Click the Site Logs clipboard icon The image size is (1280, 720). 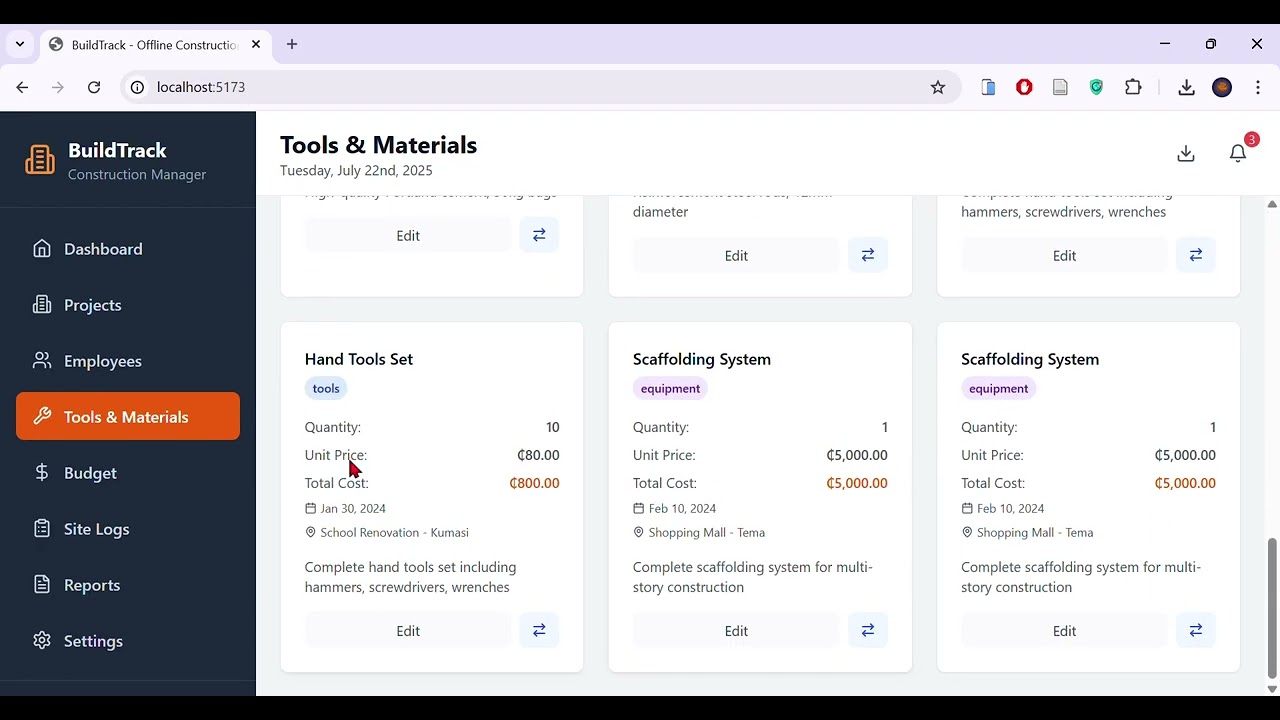tap(42, 529)
